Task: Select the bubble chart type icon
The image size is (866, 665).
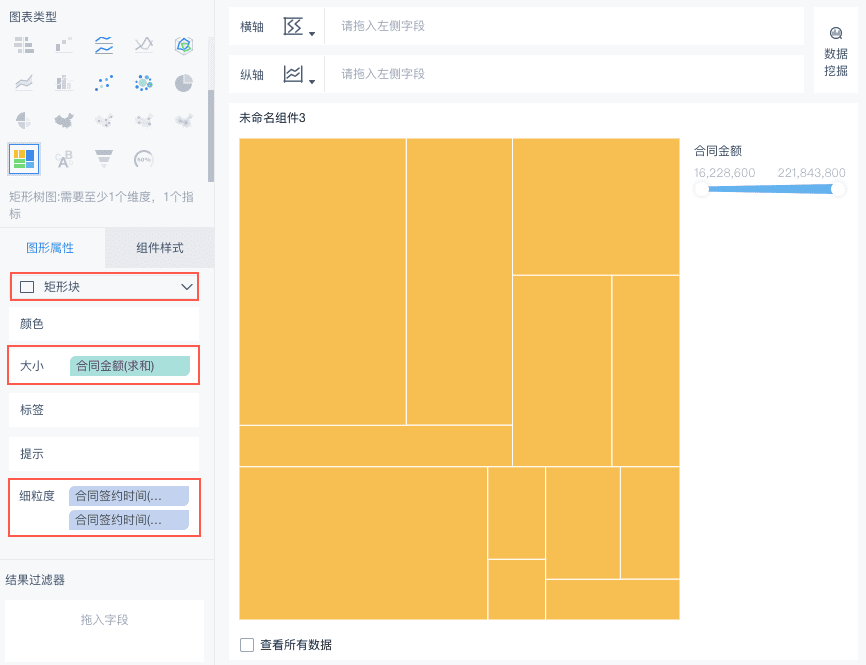Action: tap(144, 83)
